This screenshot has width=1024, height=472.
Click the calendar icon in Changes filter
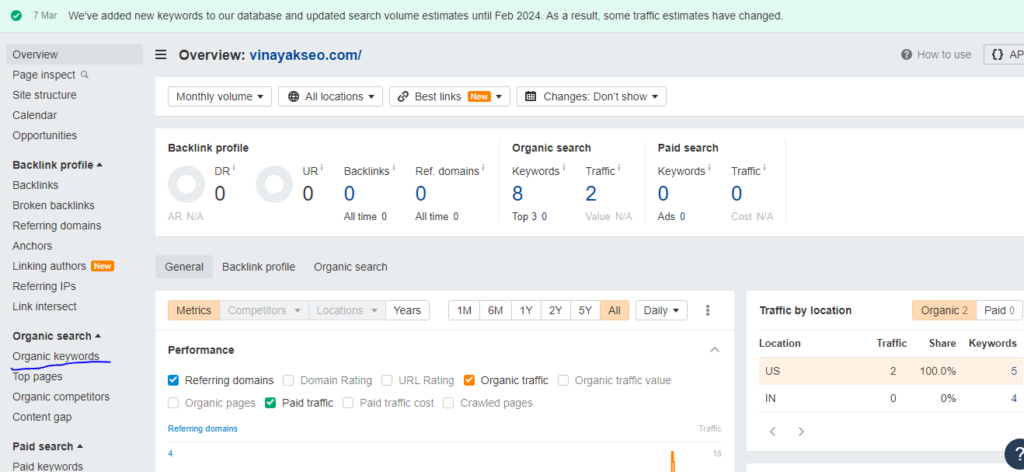tap(531, 97)
